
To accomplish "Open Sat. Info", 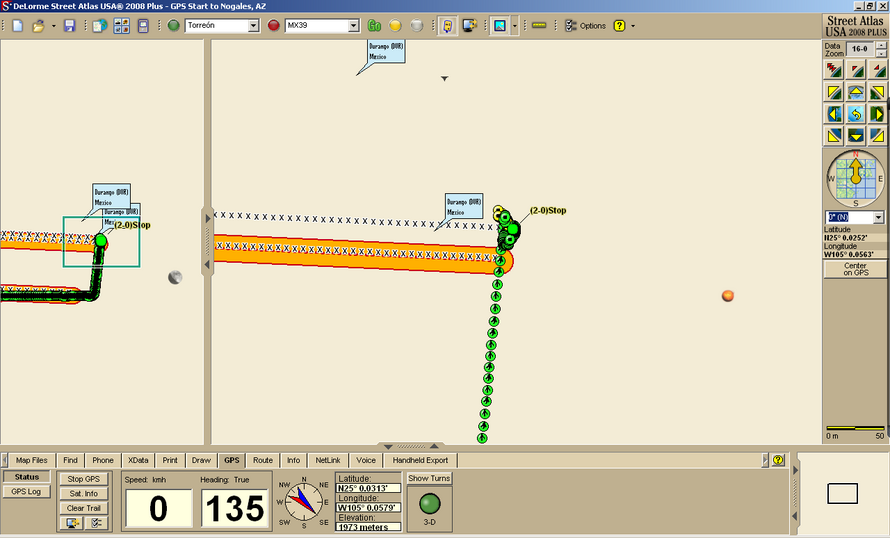I will pyautogui.click(x=84, y=494).
